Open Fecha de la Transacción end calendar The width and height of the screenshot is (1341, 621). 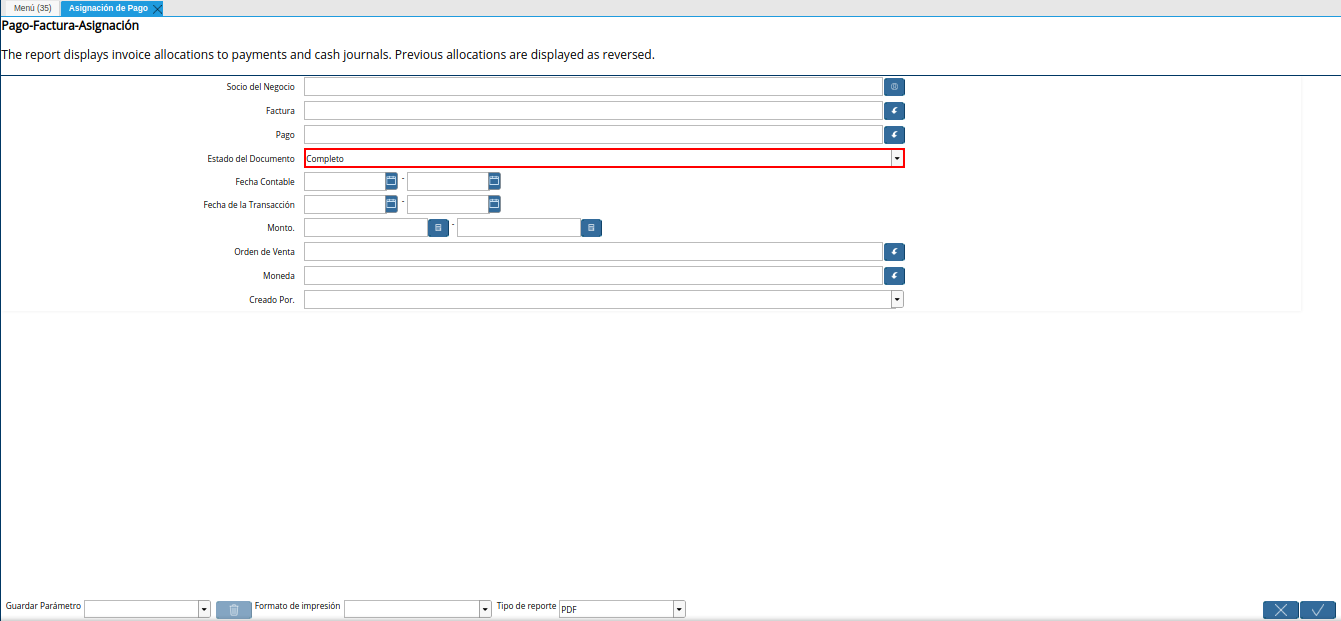[494, 204]
